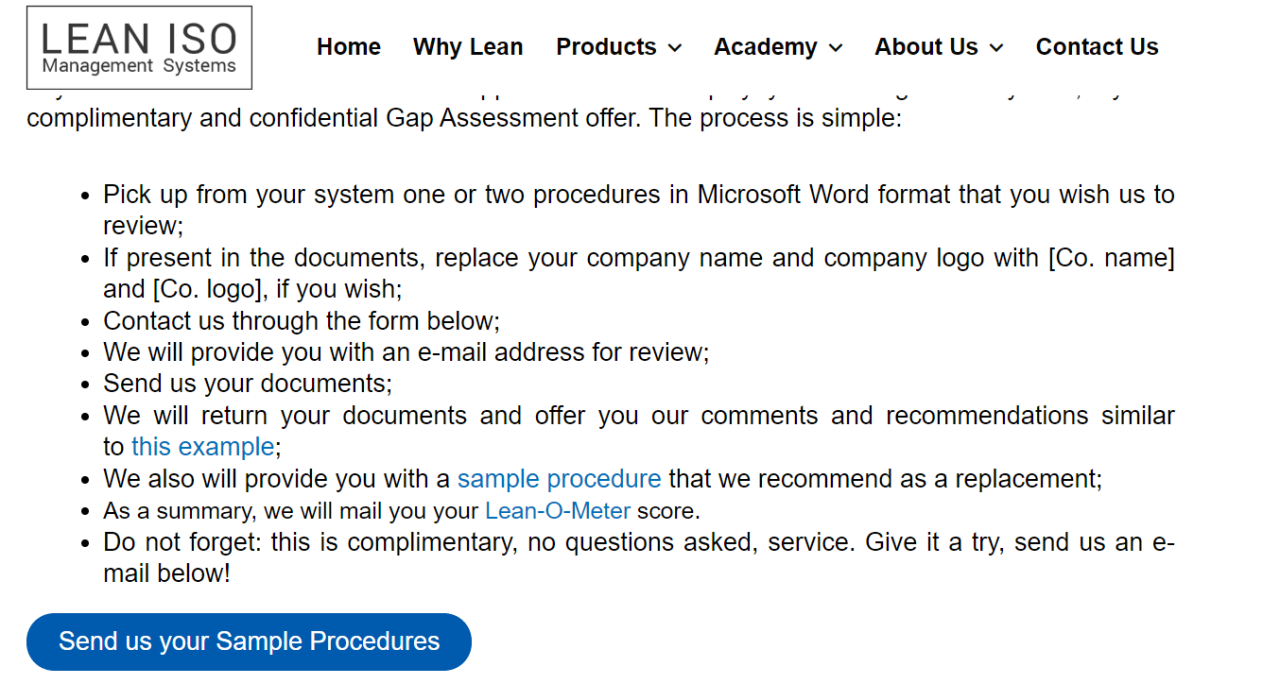The width and height of the screenshot is (1280, 684).
Task: Click the "Send us your documents" bullet
Action: point(248,384)
